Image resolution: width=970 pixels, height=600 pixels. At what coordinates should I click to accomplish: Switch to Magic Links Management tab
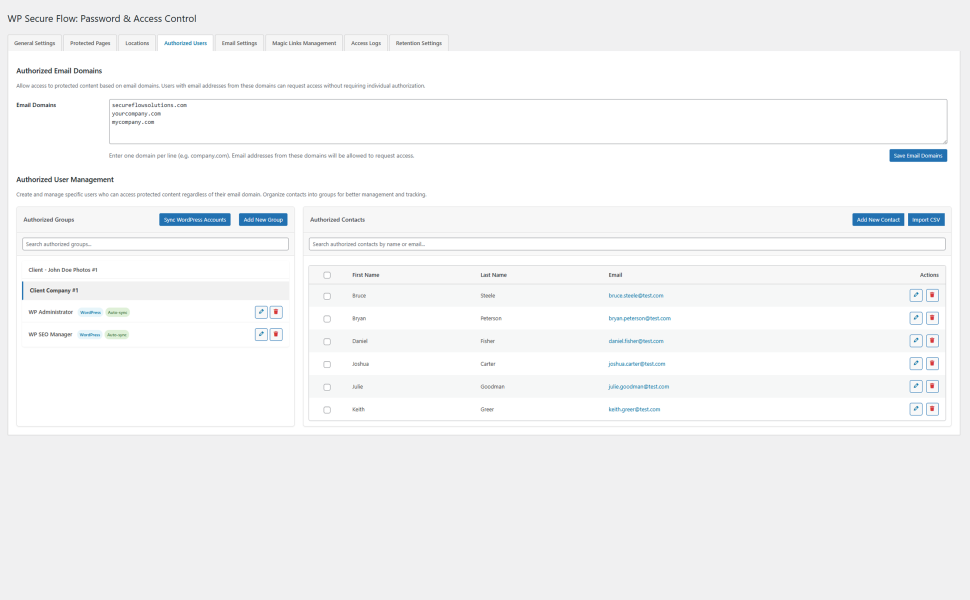click(304, 43)
